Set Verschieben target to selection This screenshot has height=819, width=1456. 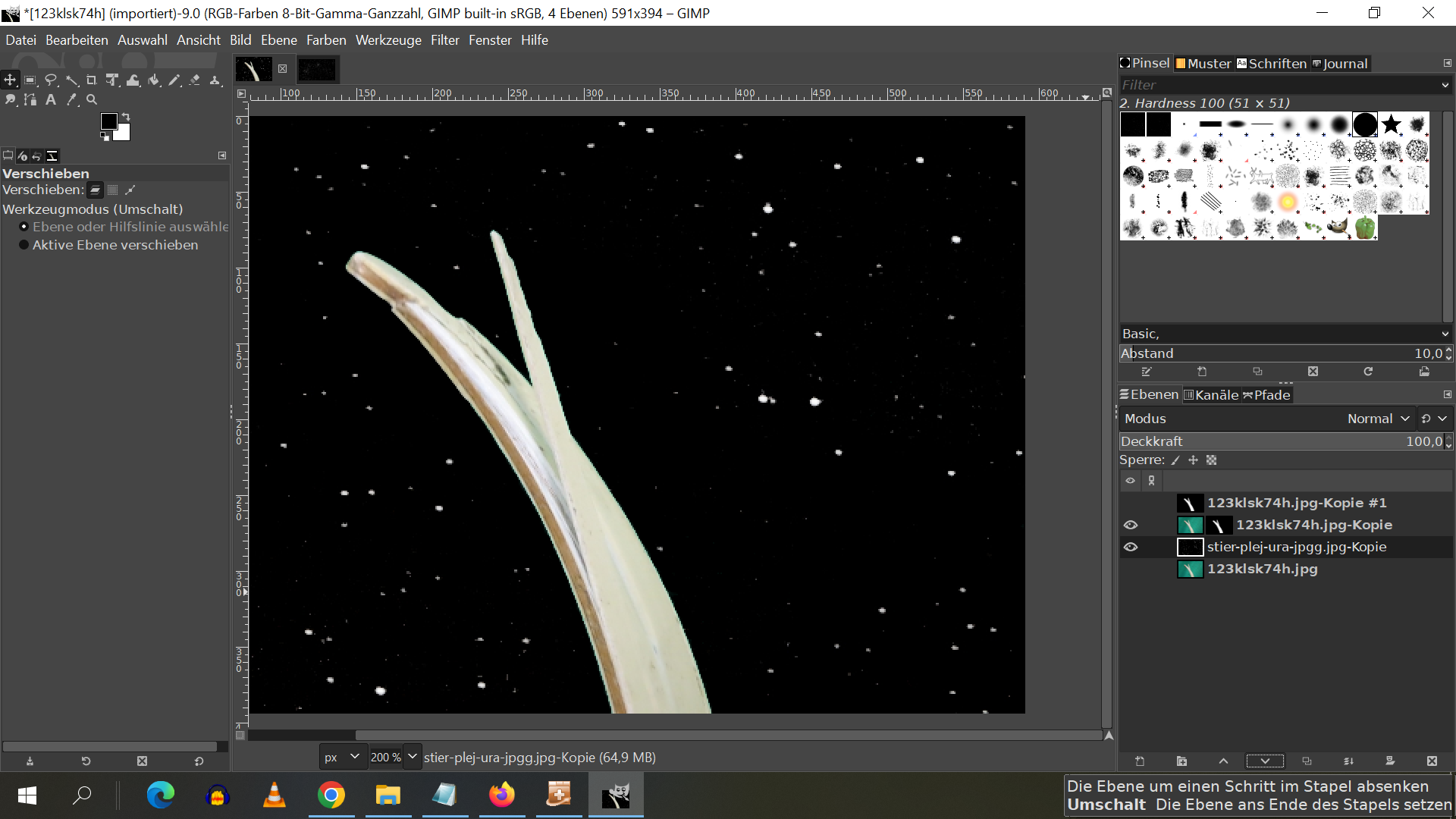click(x=113, y=190)
